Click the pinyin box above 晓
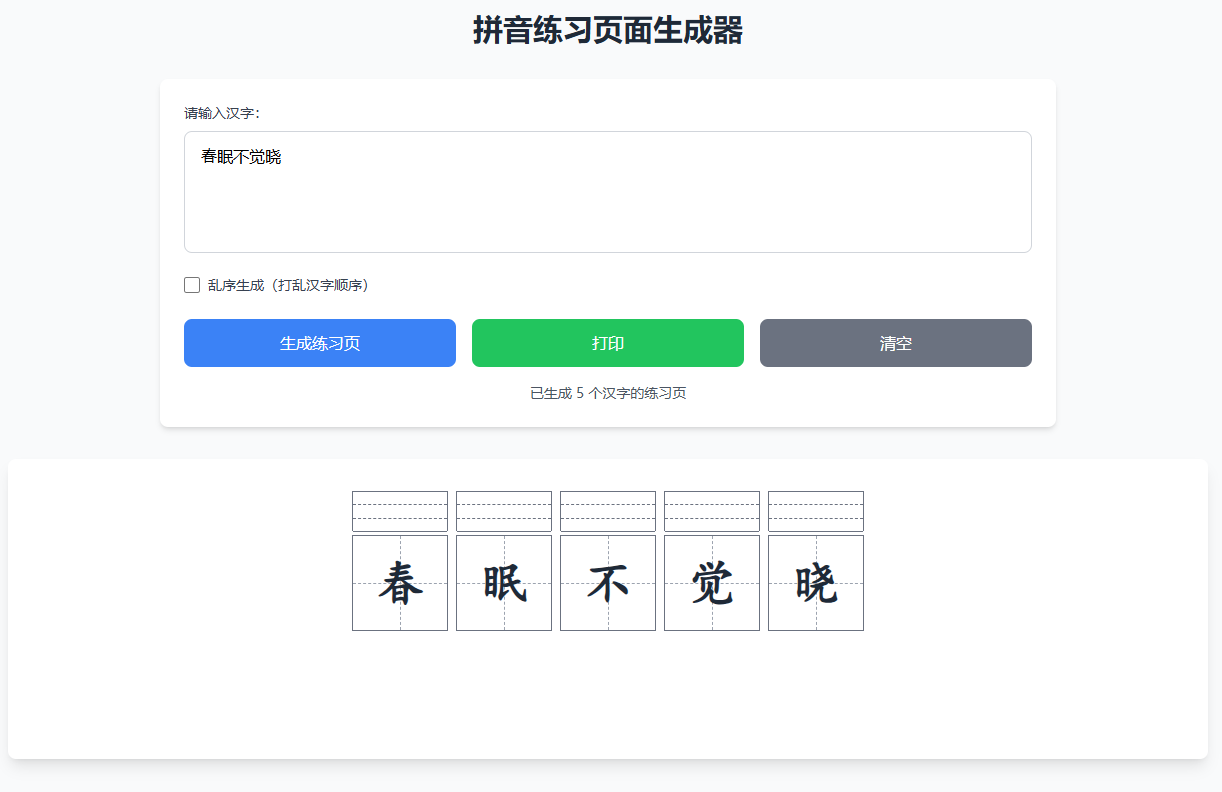 [x=816, y=511]
